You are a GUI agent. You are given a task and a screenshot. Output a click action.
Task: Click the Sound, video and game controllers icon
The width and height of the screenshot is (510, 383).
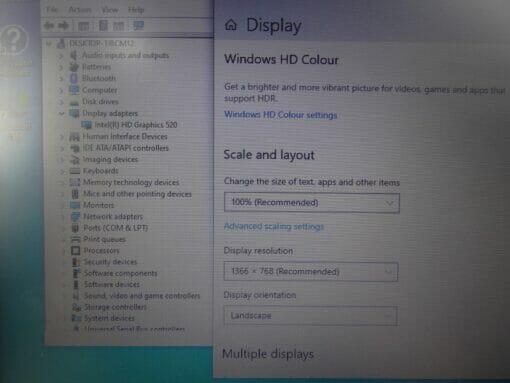click(76, 296)
